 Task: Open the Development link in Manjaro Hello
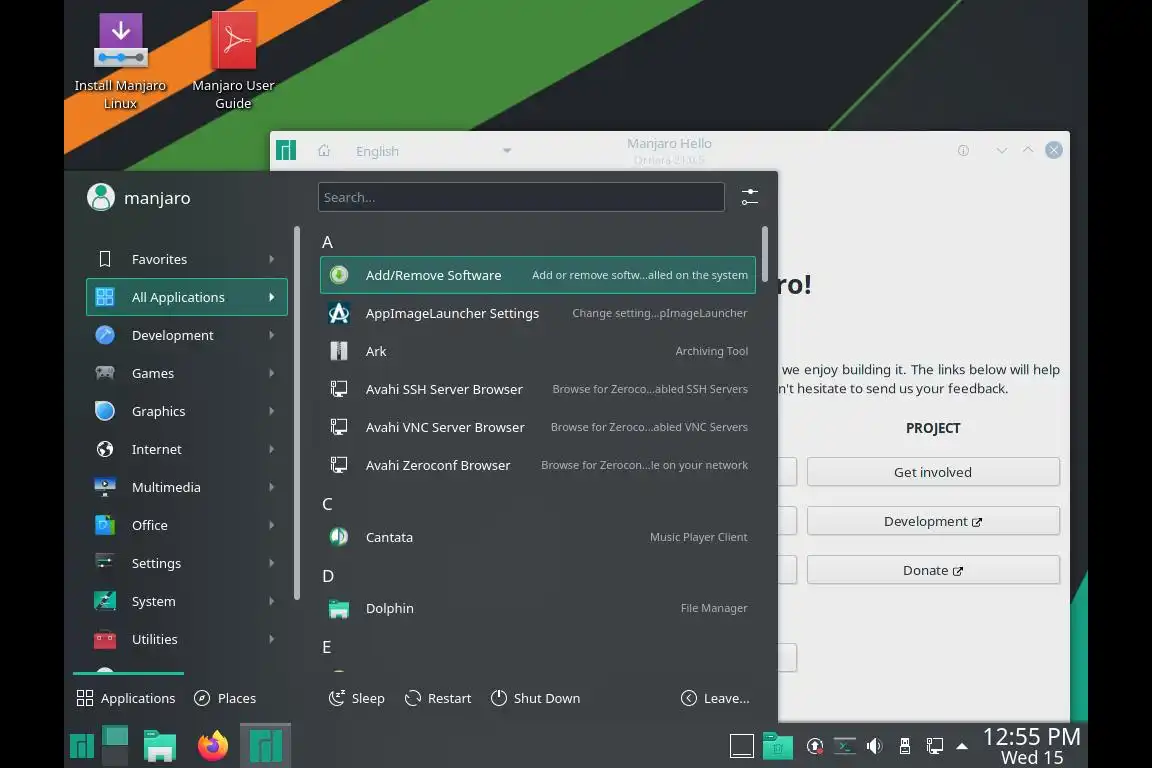click(x=933, y=521)
